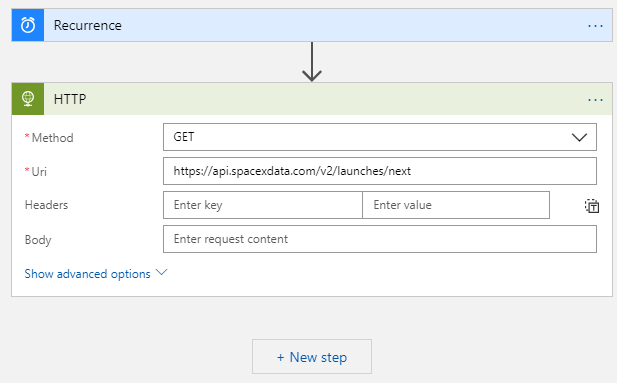Select the GET method combo box
617x383 pixels.
380,137
